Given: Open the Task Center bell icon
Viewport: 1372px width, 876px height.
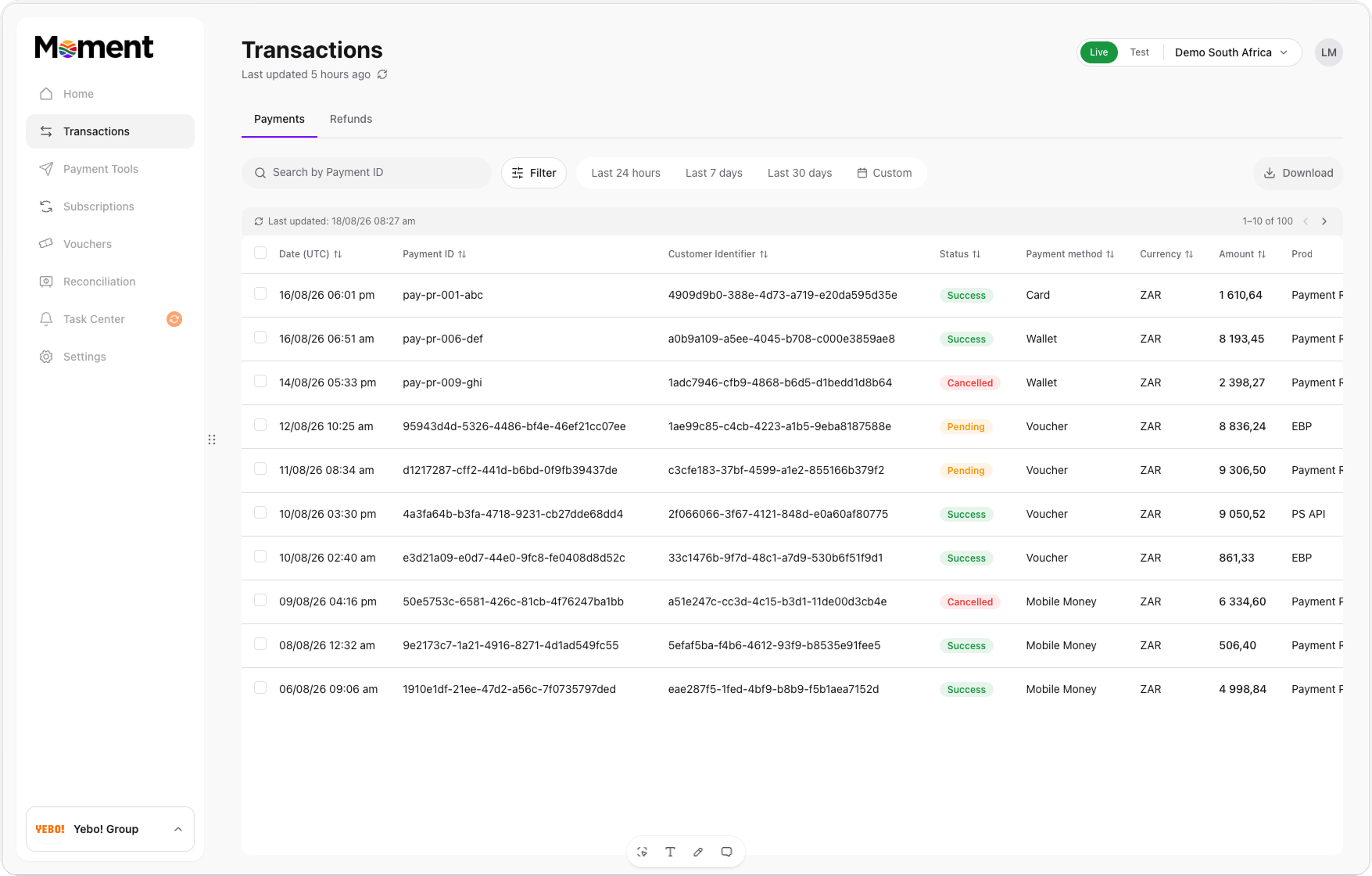Looking at the screenshot, I should tap(46, 319).
